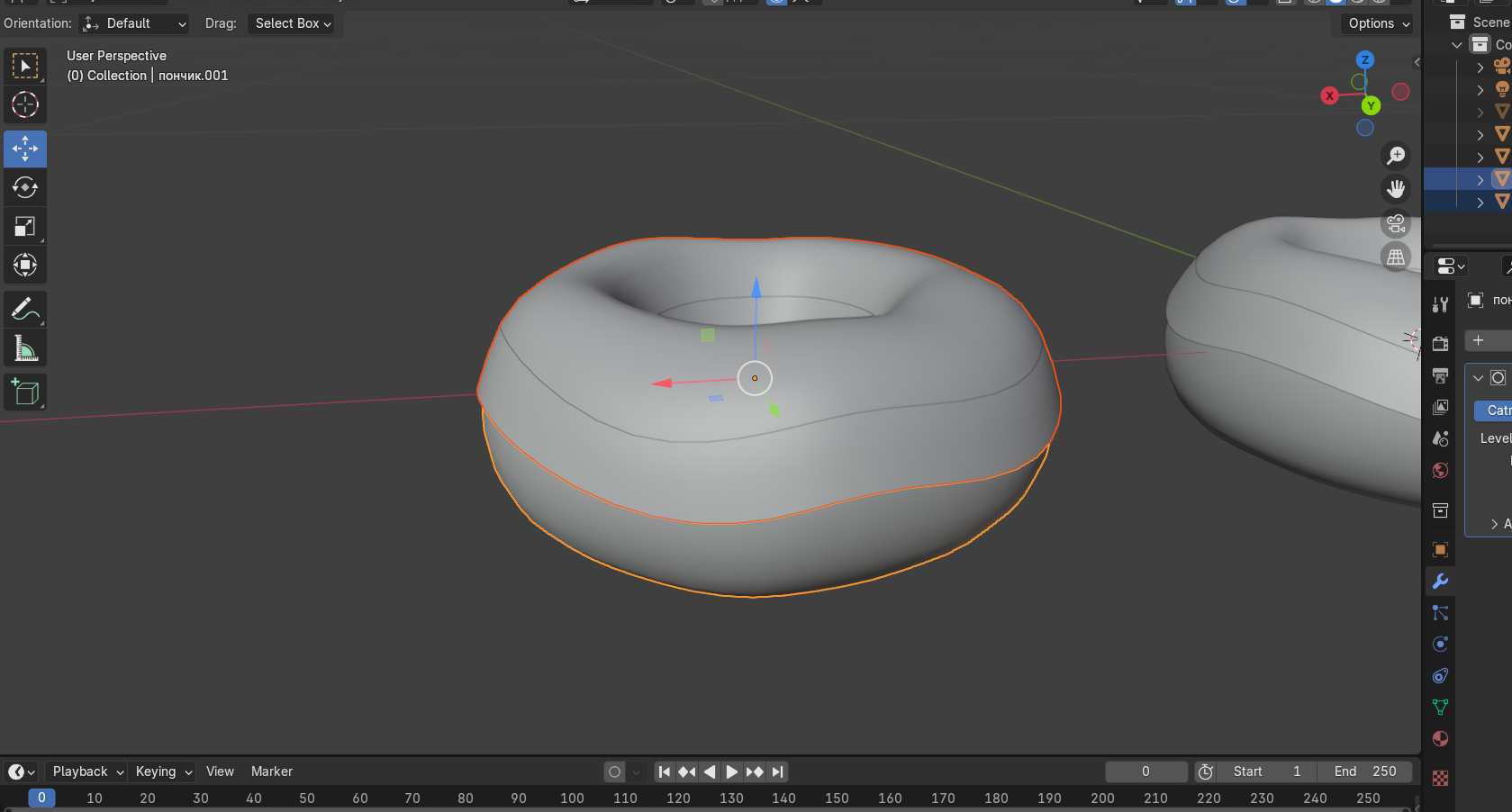Open Render properties tab
1512x812 pixels.
[x=1441, y=344]
